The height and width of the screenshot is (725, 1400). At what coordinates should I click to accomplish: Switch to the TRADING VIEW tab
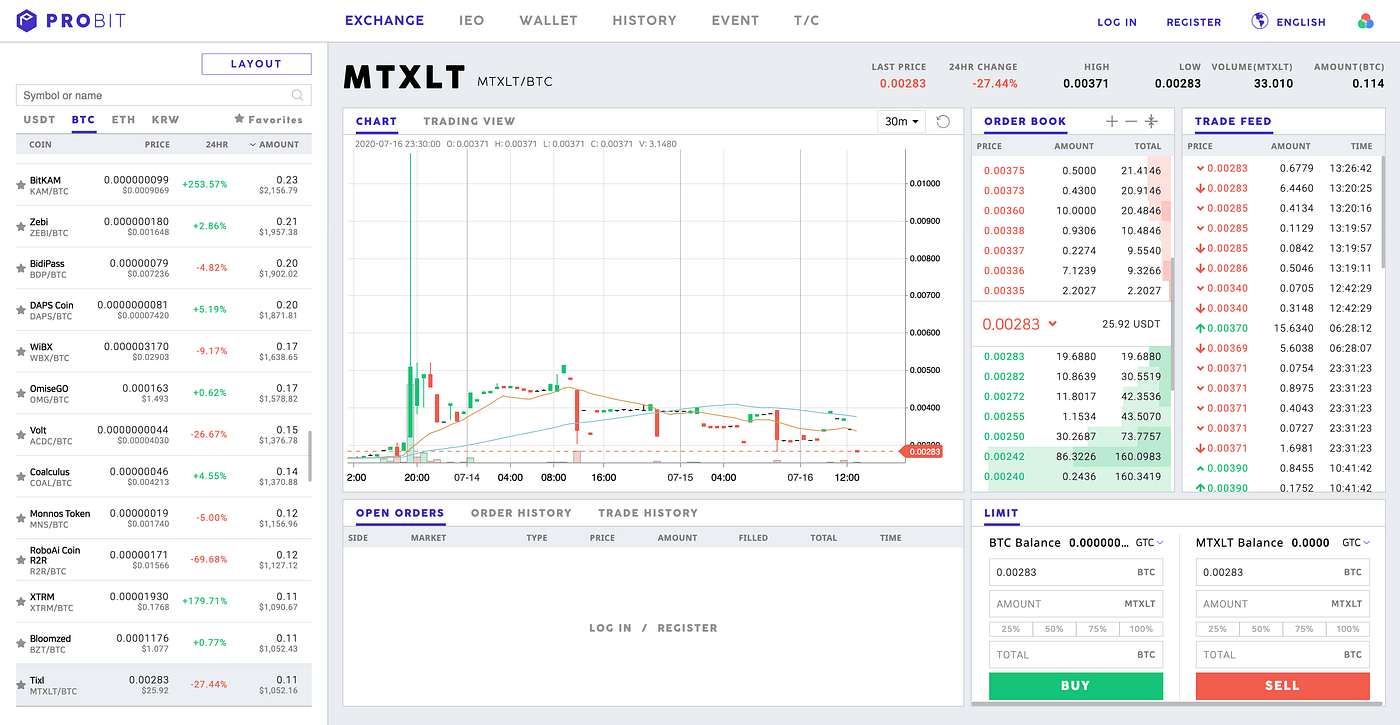pos(469,121)
